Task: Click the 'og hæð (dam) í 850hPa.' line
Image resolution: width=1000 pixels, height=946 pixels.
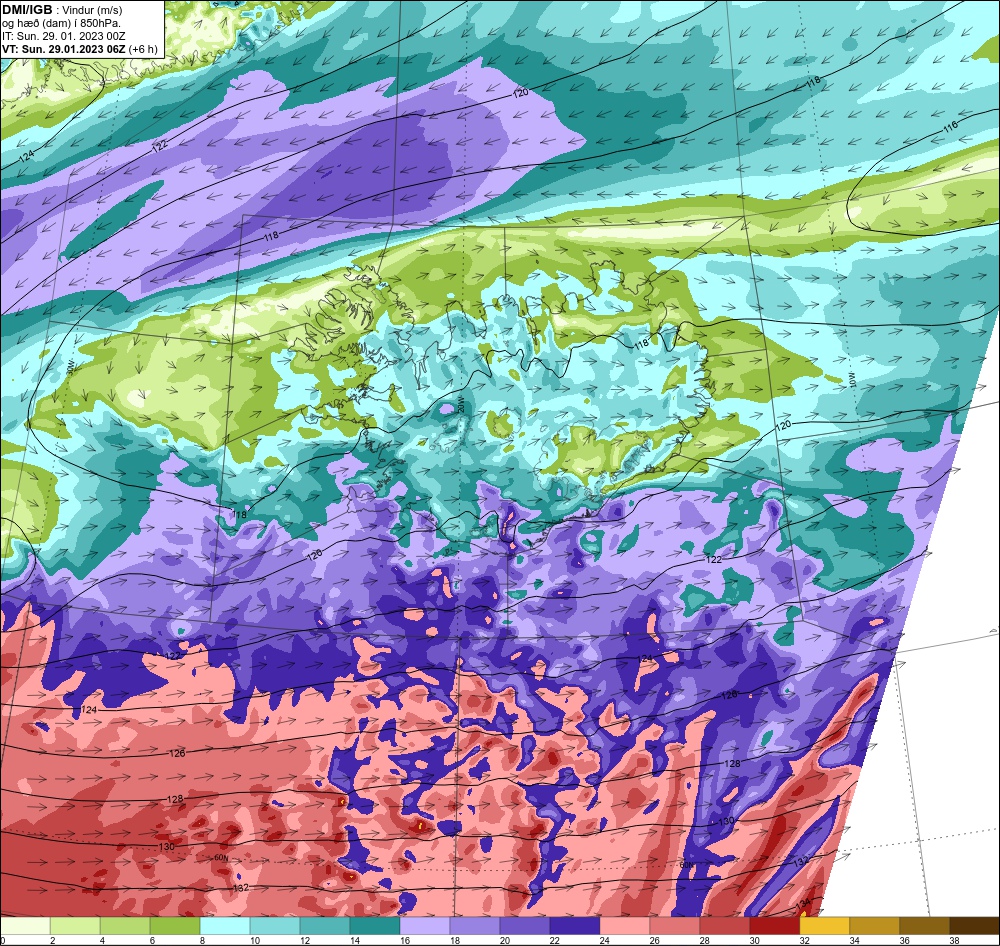Action: point(61,23)
